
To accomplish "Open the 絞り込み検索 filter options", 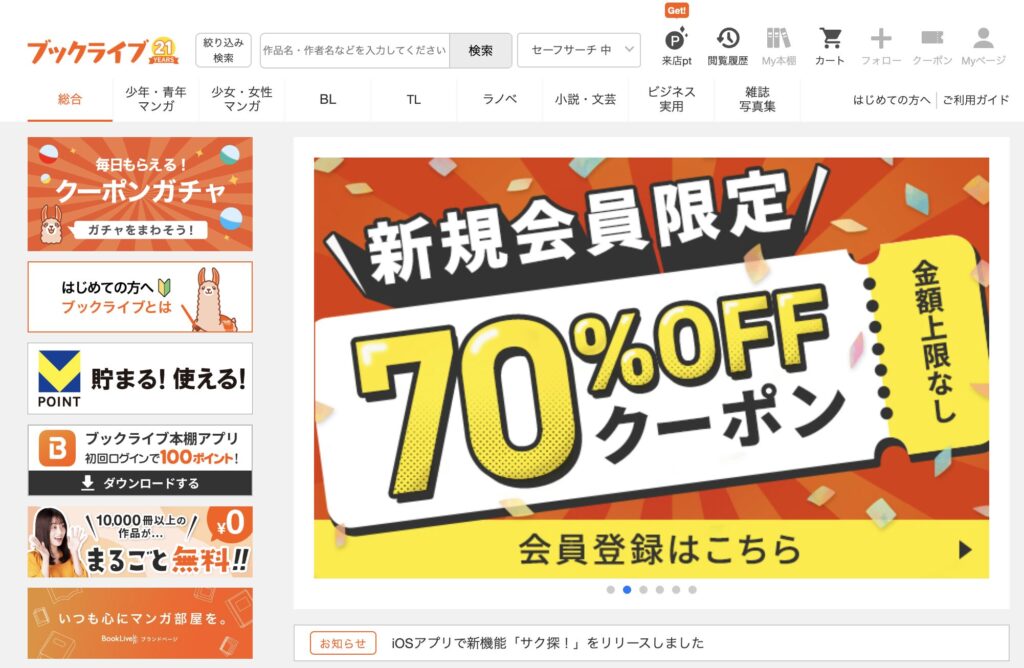I will (223, 50).
